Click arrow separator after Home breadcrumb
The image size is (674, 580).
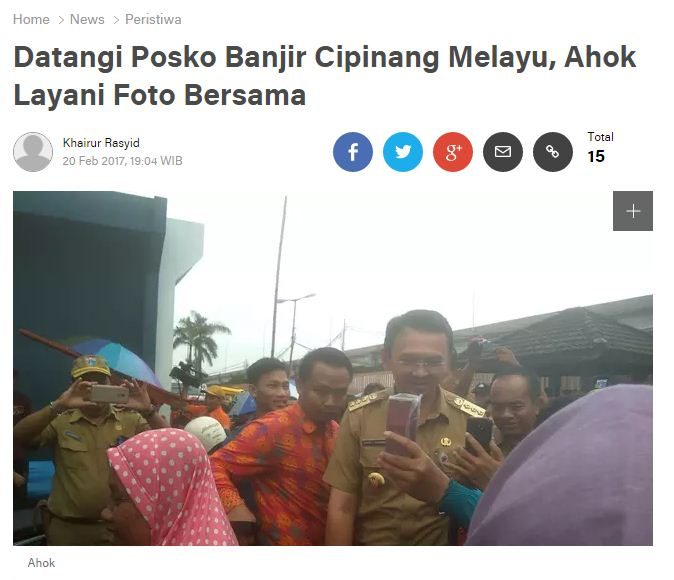click(61, 20)
